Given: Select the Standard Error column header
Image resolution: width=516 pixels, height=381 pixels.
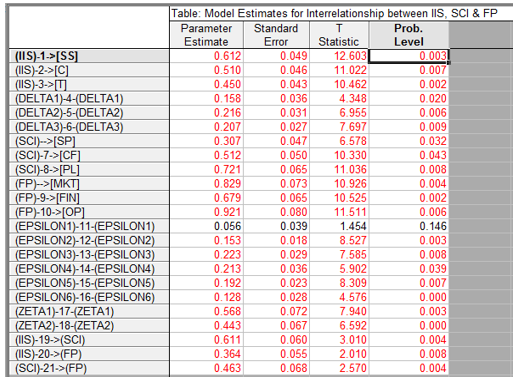Looking at the screenshot, I should coord(276,35).
